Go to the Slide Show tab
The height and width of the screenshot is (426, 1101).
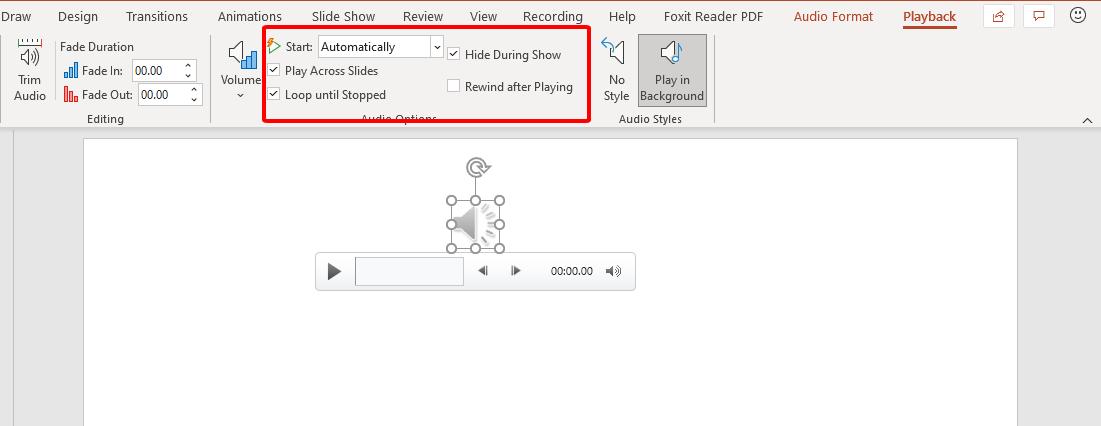(x=343, y=16)
